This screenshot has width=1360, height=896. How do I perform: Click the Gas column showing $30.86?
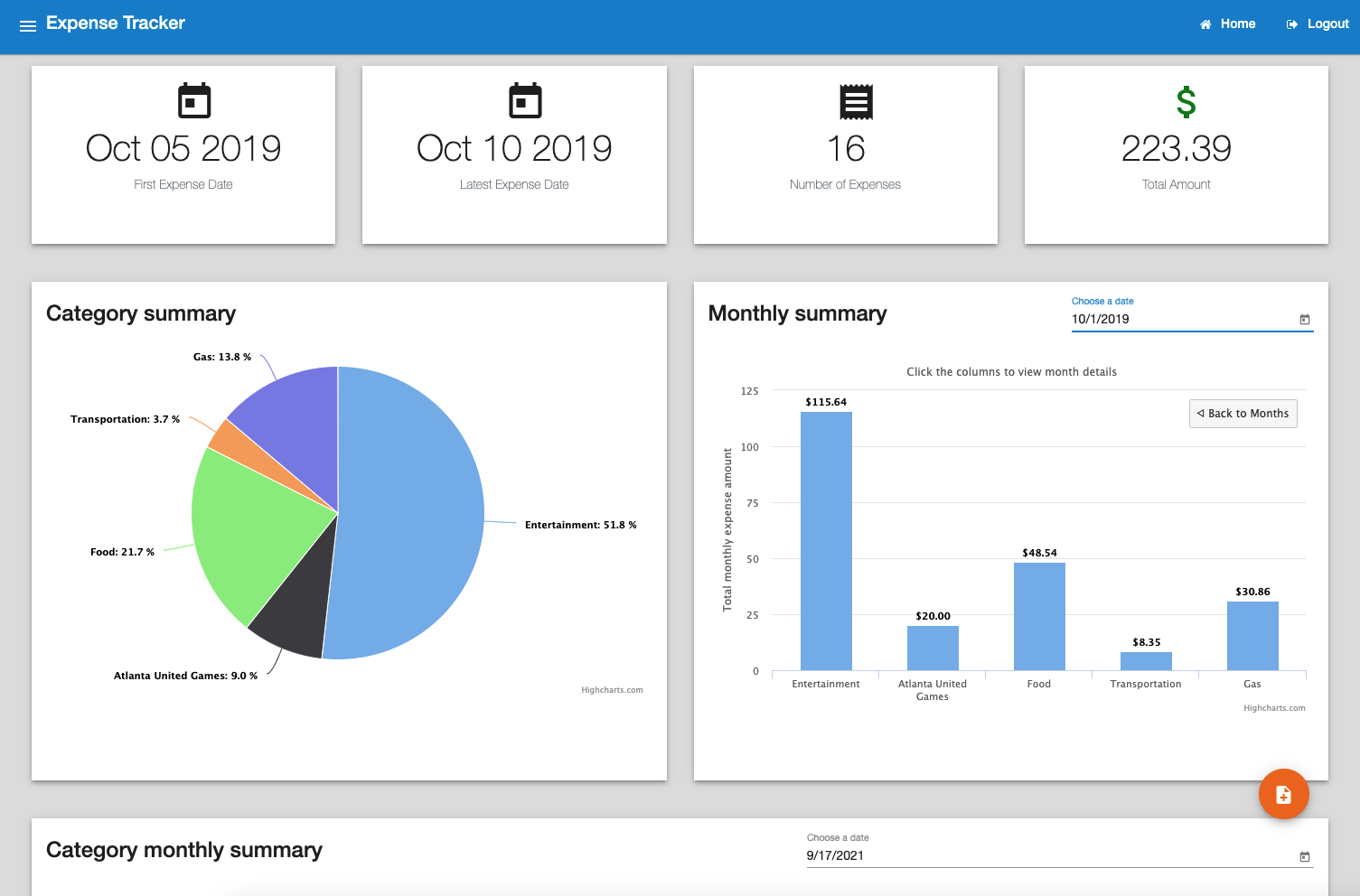tap(1252, 637)
